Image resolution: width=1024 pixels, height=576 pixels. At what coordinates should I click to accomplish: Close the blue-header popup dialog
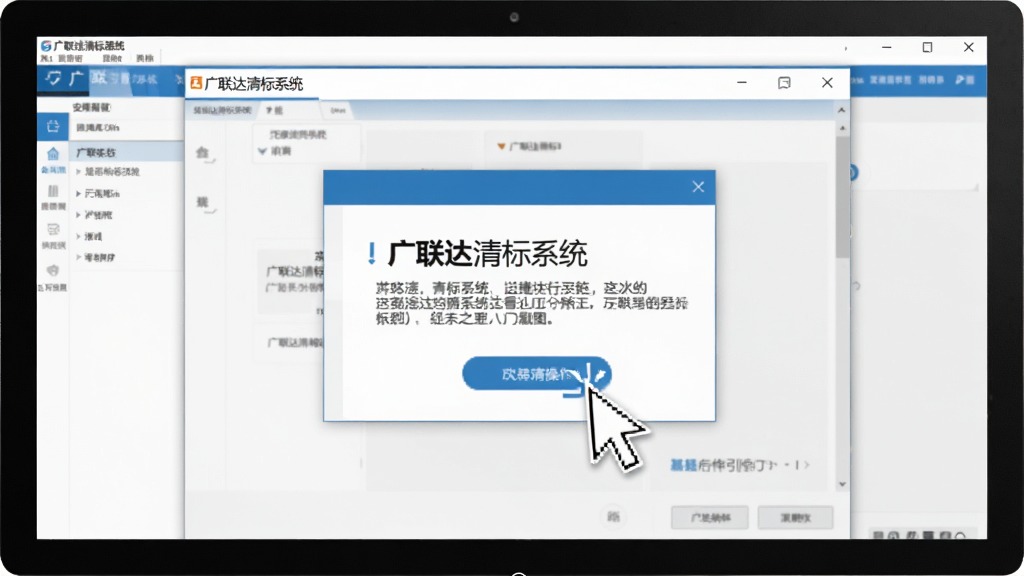click(x=698, y=187)
